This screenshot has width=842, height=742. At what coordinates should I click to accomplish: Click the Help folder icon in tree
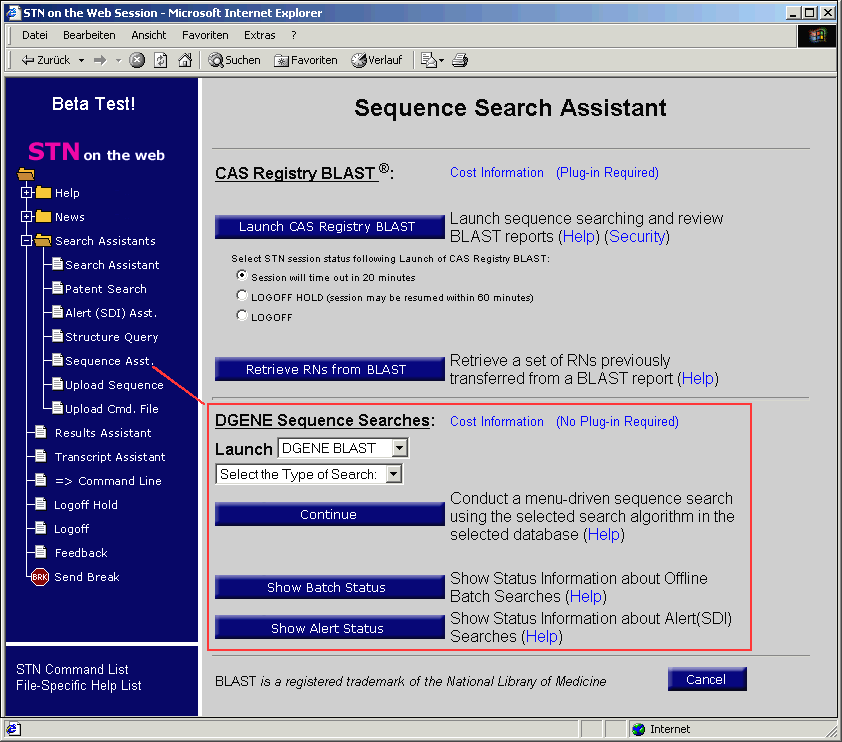43,192
